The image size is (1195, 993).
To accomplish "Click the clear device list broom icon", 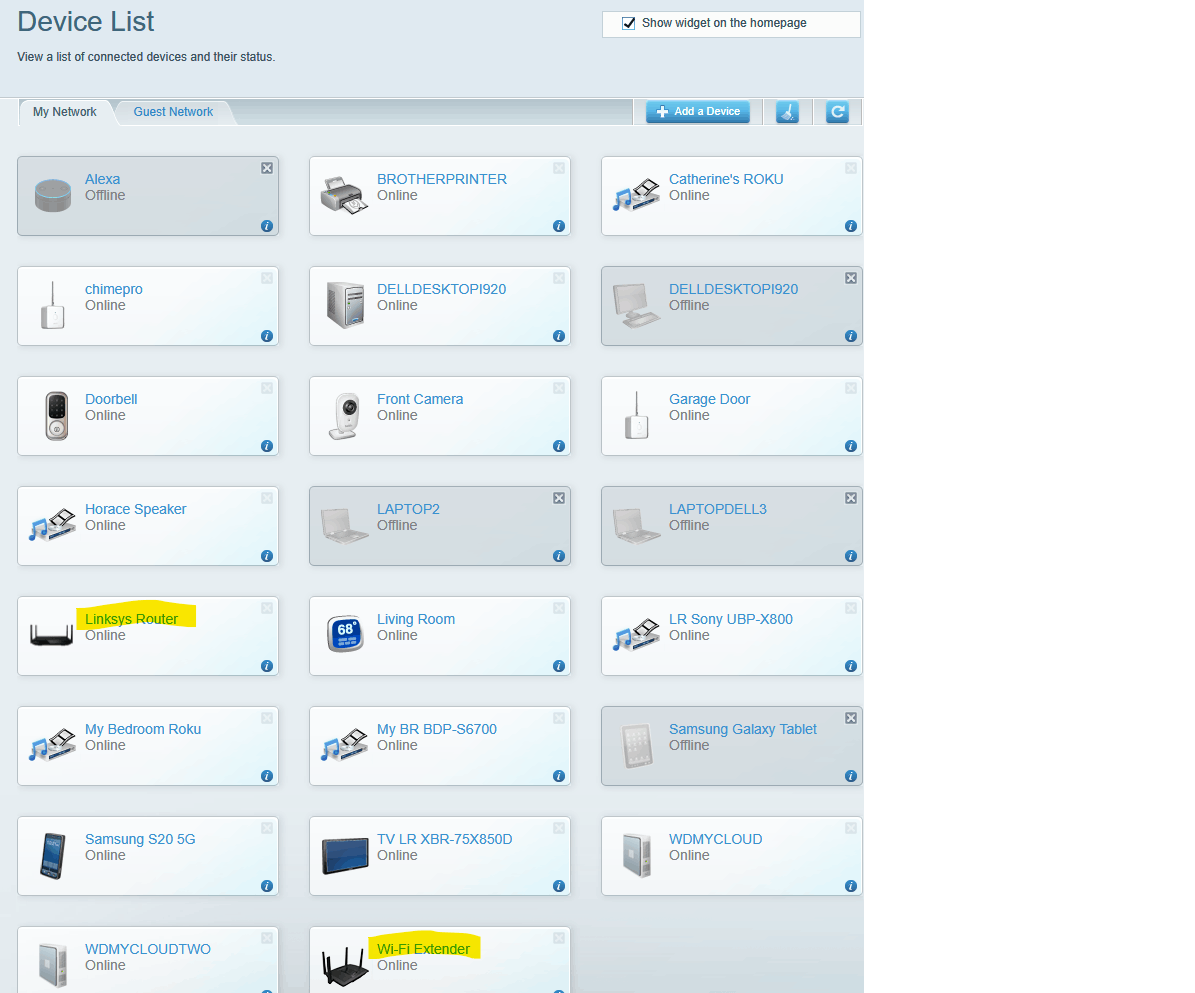I will coord(787,112).
